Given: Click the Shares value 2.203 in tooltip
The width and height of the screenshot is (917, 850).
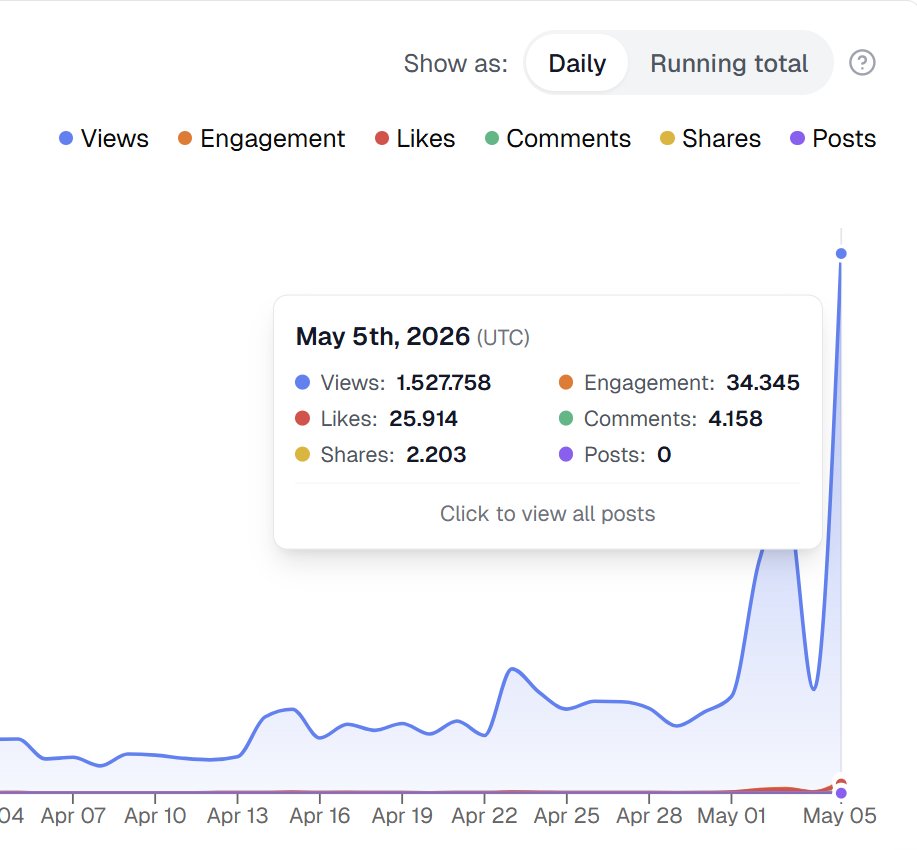Looking at the screenshot, I should tap(436, 455).
